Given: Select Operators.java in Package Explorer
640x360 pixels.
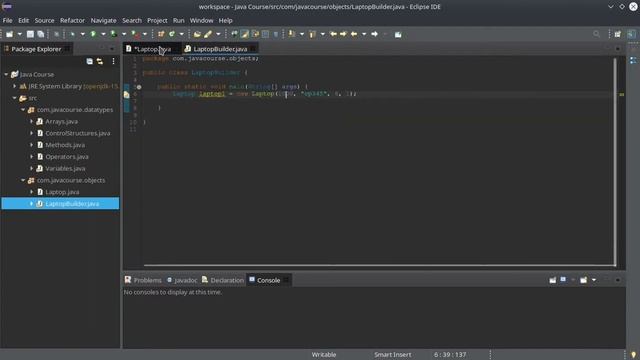Looking at the screenshot, I should [67, 157].
